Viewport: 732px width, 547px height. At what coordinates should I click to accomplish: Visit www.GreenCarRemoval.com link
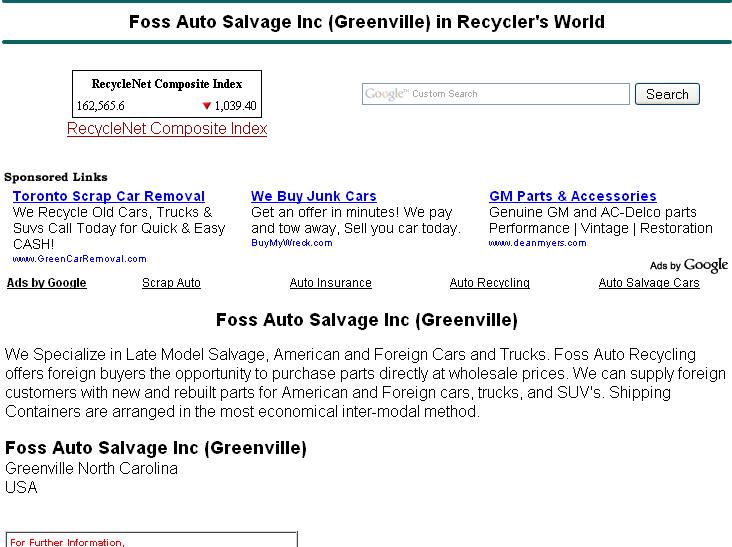click(x=79, y=259)
